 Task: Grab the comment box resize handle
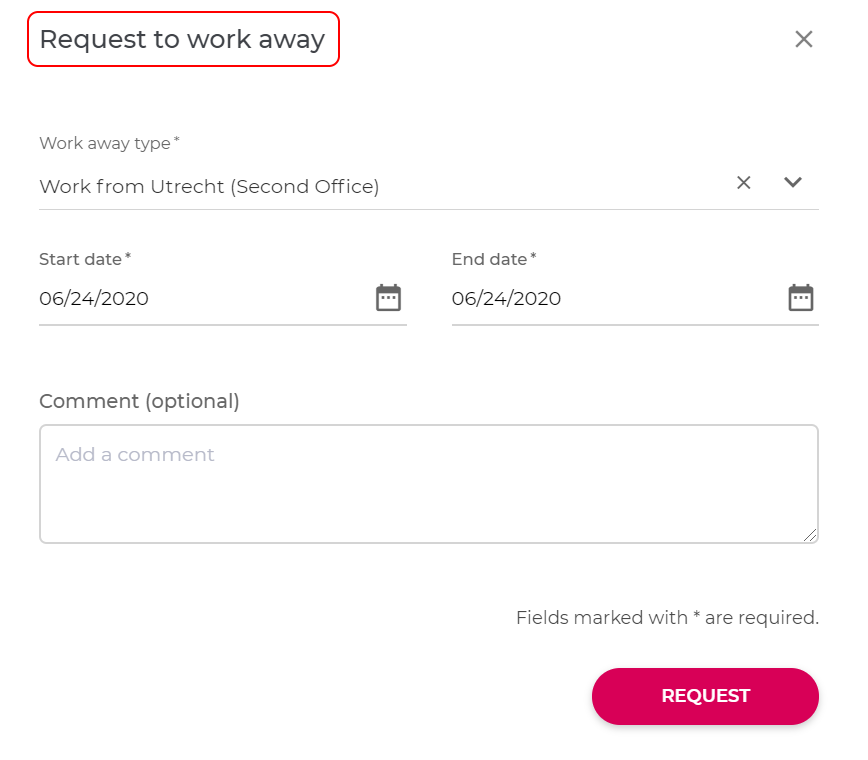pyautogui.click(x=810, y=535)
